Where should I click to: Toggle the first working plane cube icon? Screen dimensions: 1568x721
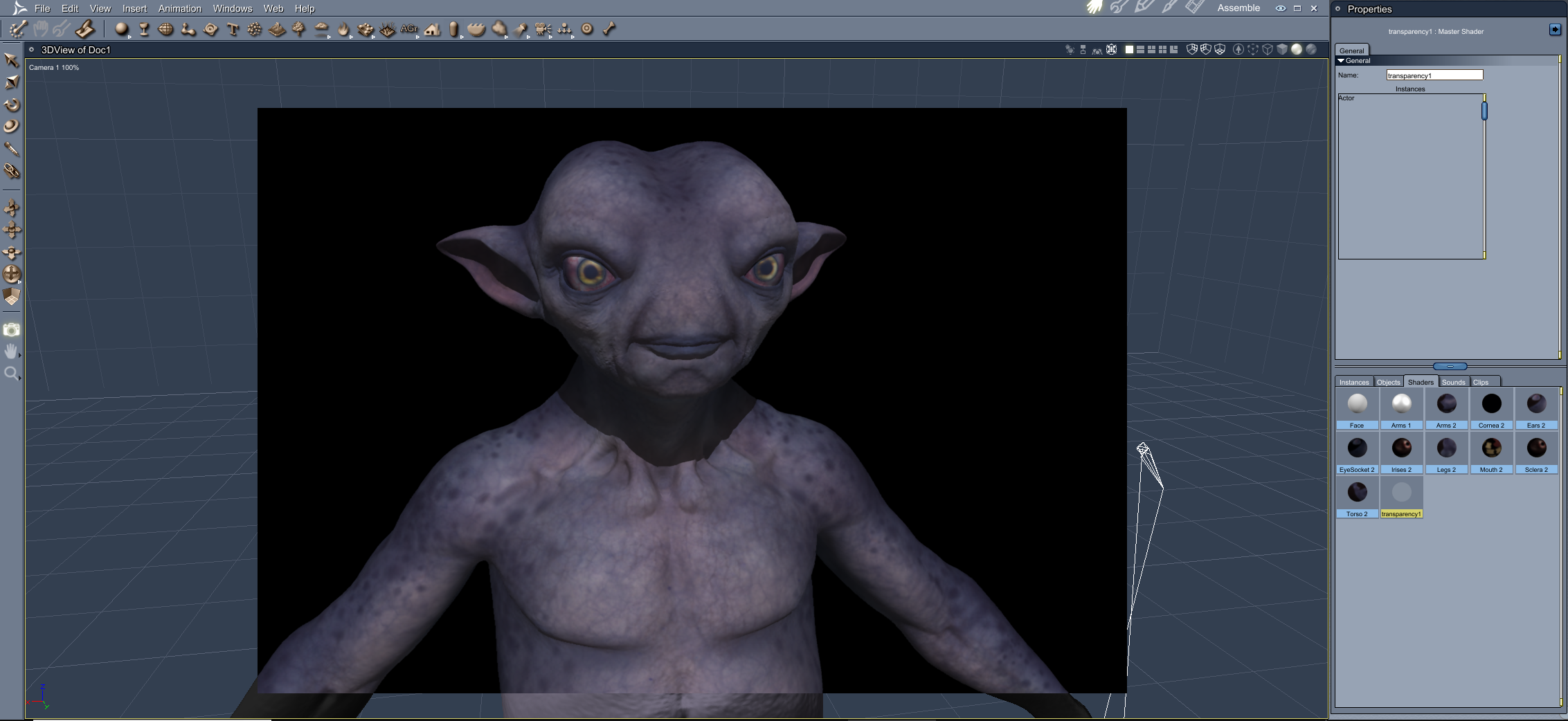1192,49
